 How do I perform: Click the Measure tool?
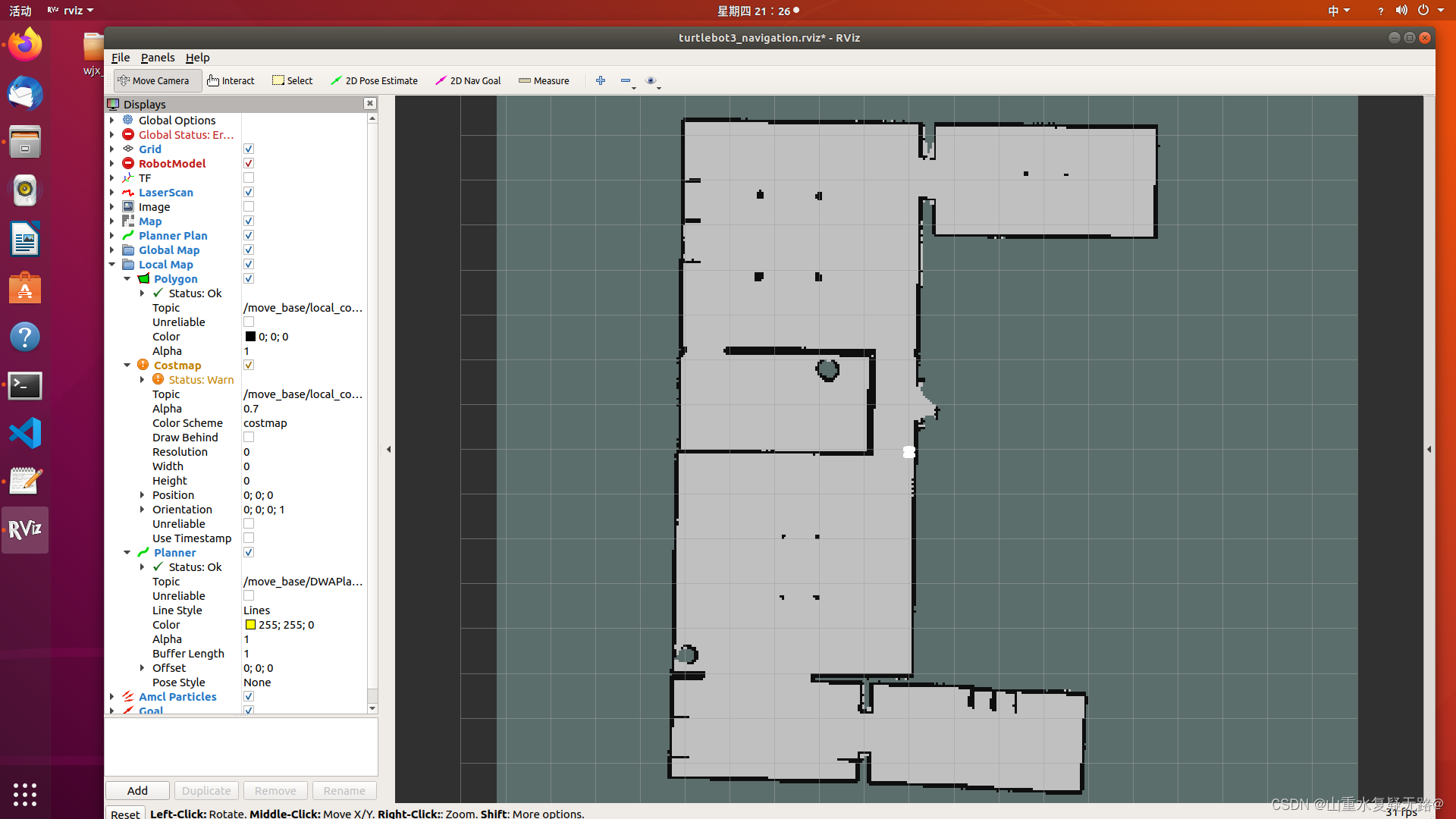coord(545,80)
